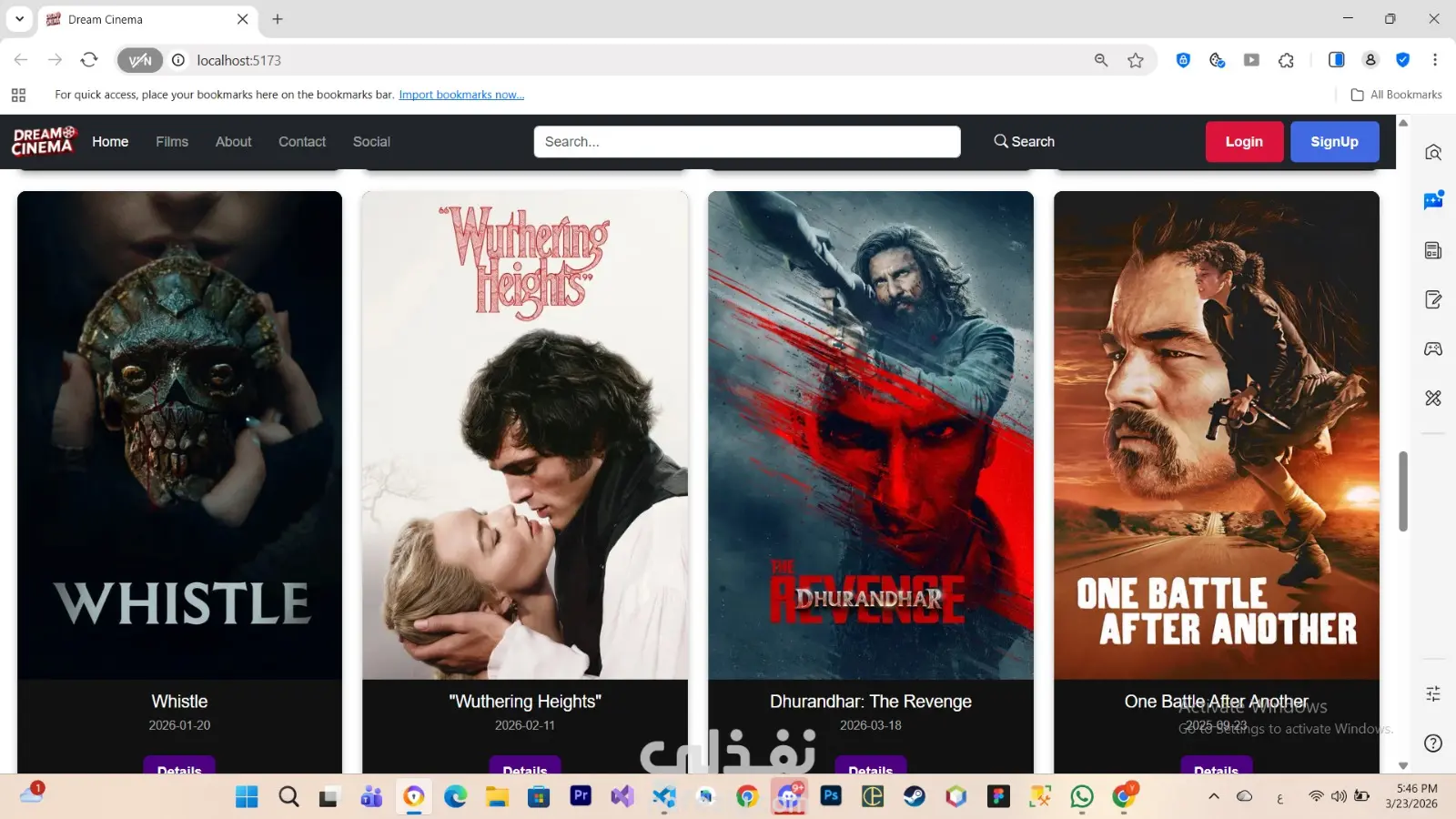Viewport: 1456px width, 819px height.
Task: Show hidden system tray icons
Action: pyautogui.click(x=1214, y=796)
